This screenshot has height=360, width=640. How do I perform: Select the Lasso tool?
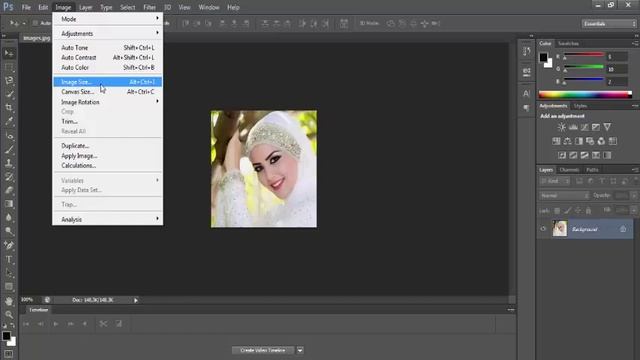9,80
